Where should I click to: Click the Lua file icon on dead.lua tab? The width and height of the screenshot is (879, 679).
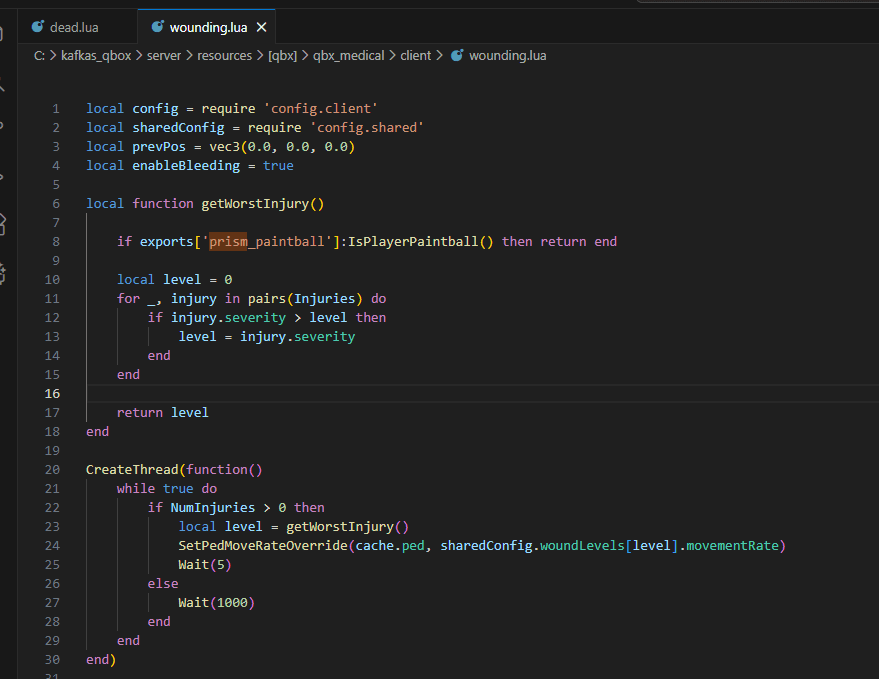coord(38,27)
